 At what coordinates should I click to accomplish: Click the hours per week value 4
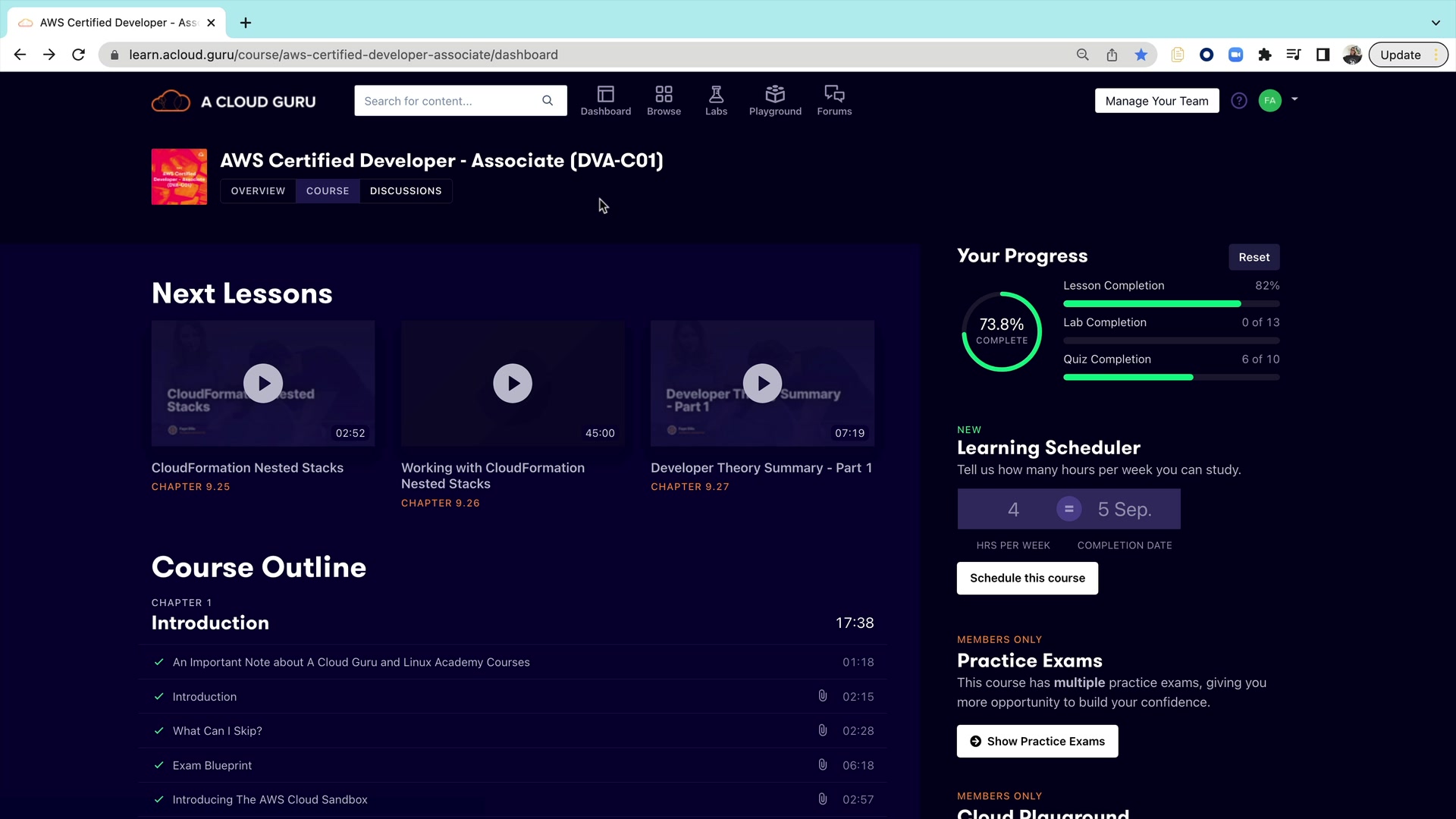[1012, 509]
